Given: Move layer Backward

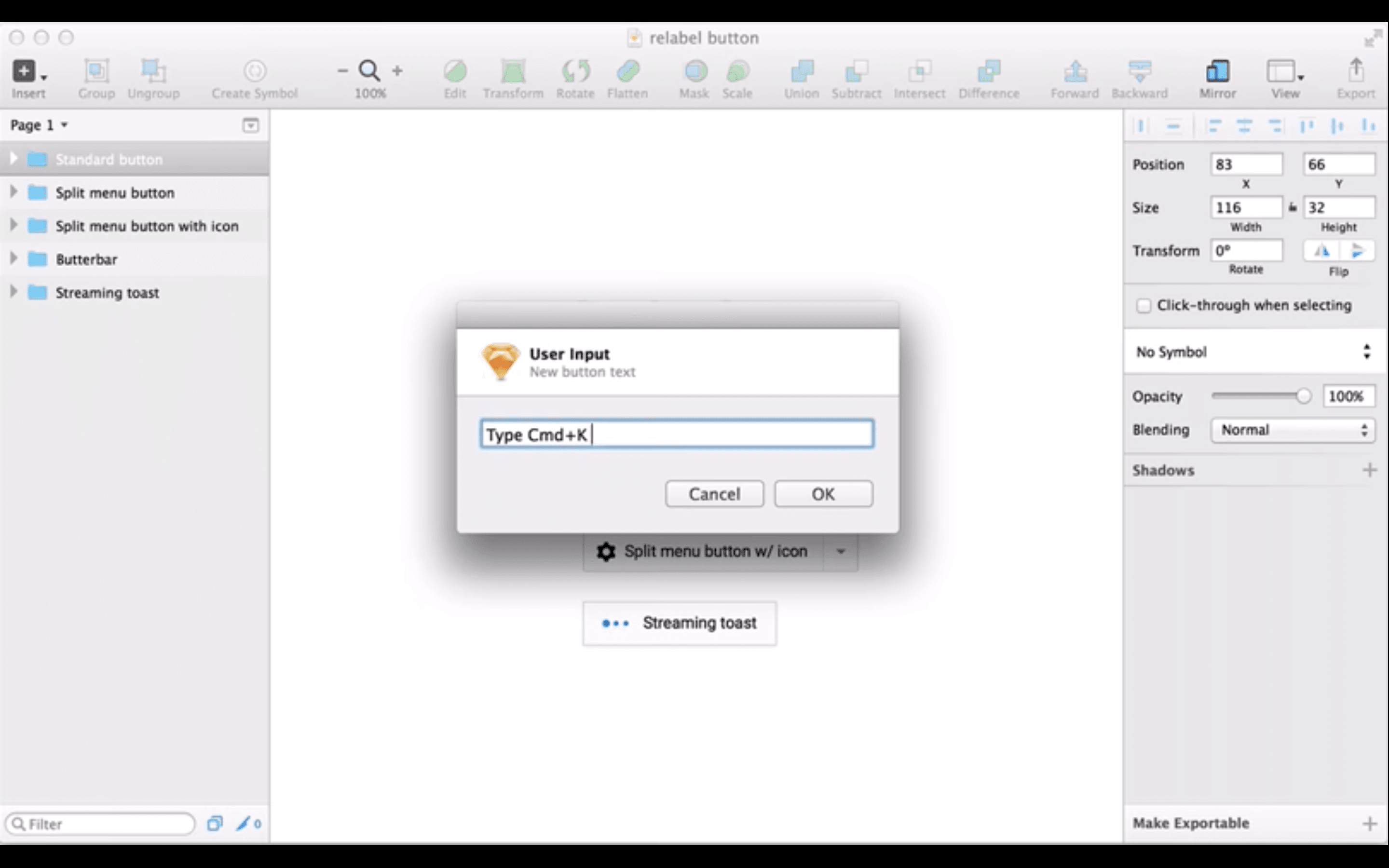Looking at the screenshot, I should click(x=1140, y=71).
